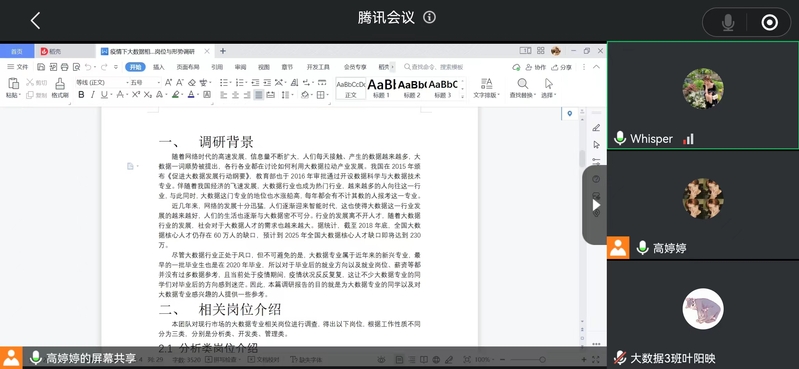Toggle subscript X₂ formatting

point(148,94)
